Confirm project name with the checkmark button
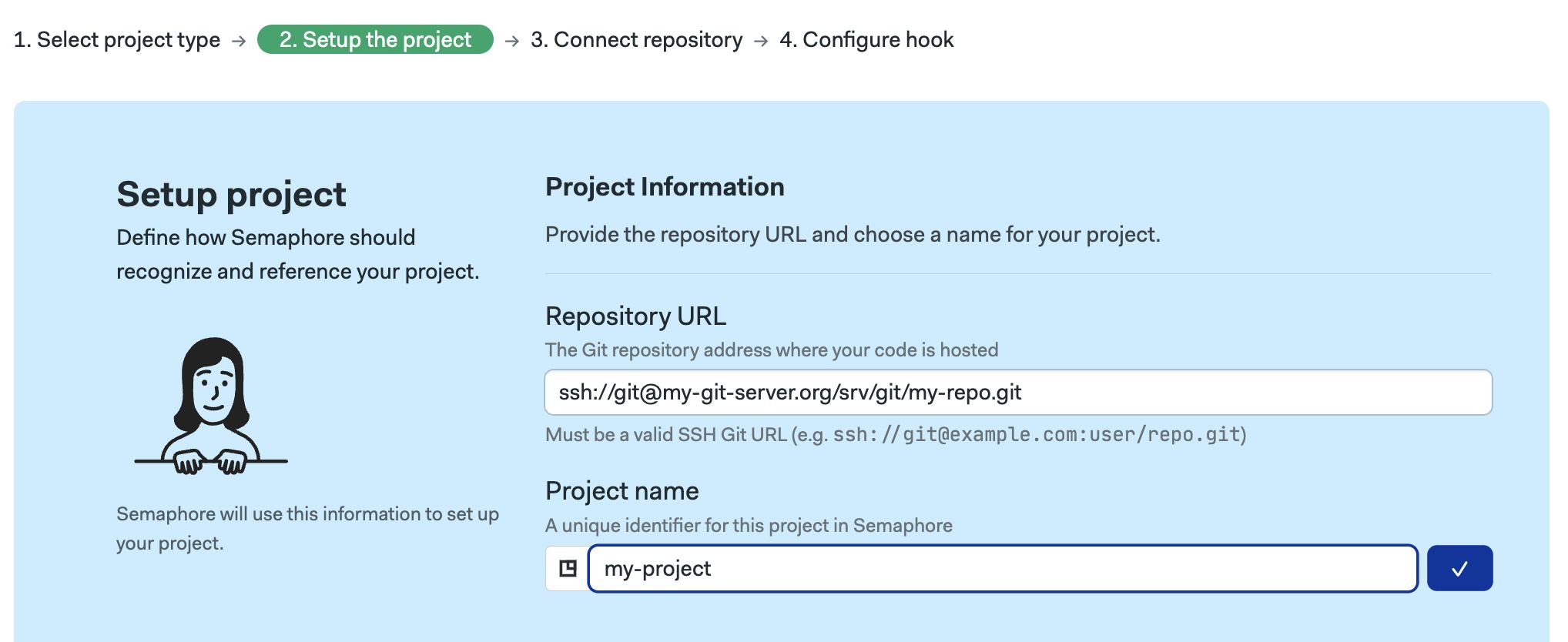1568x642 pixels. click(x=1459, y=568)
